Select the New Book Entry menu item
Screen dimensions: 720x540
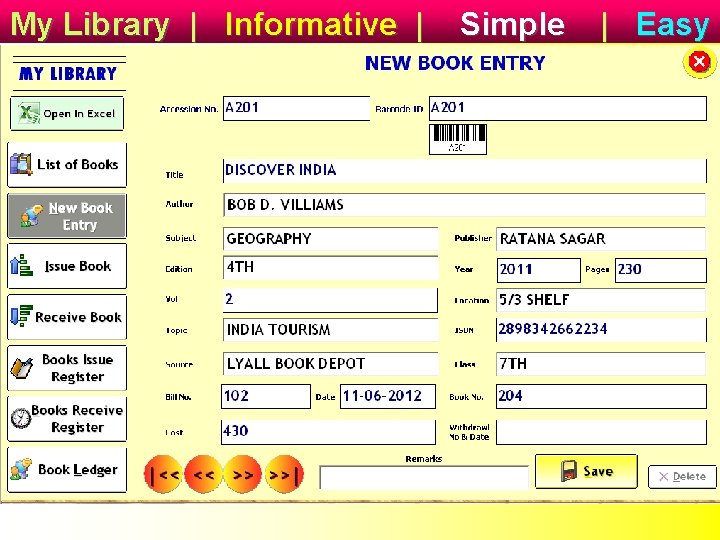[x=67, y=216]
